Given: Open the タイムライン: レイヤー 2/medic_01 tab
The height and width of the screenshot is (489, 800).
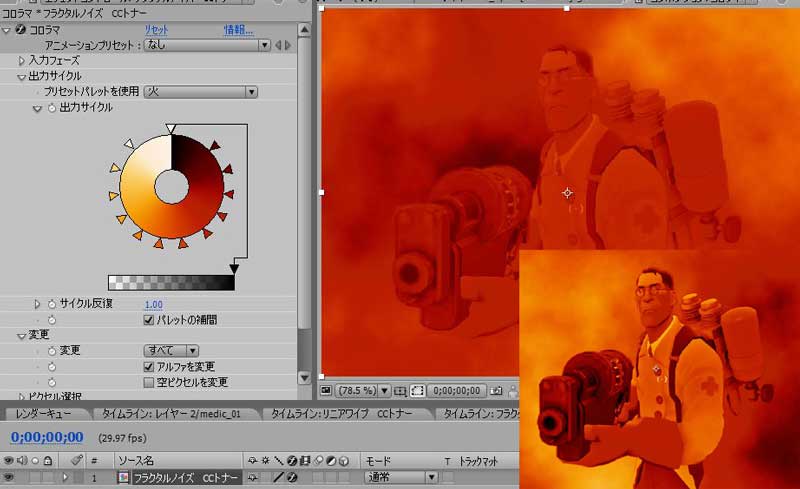Looking at the screenshot, I should pyautogui.click(x=171, y=414).
